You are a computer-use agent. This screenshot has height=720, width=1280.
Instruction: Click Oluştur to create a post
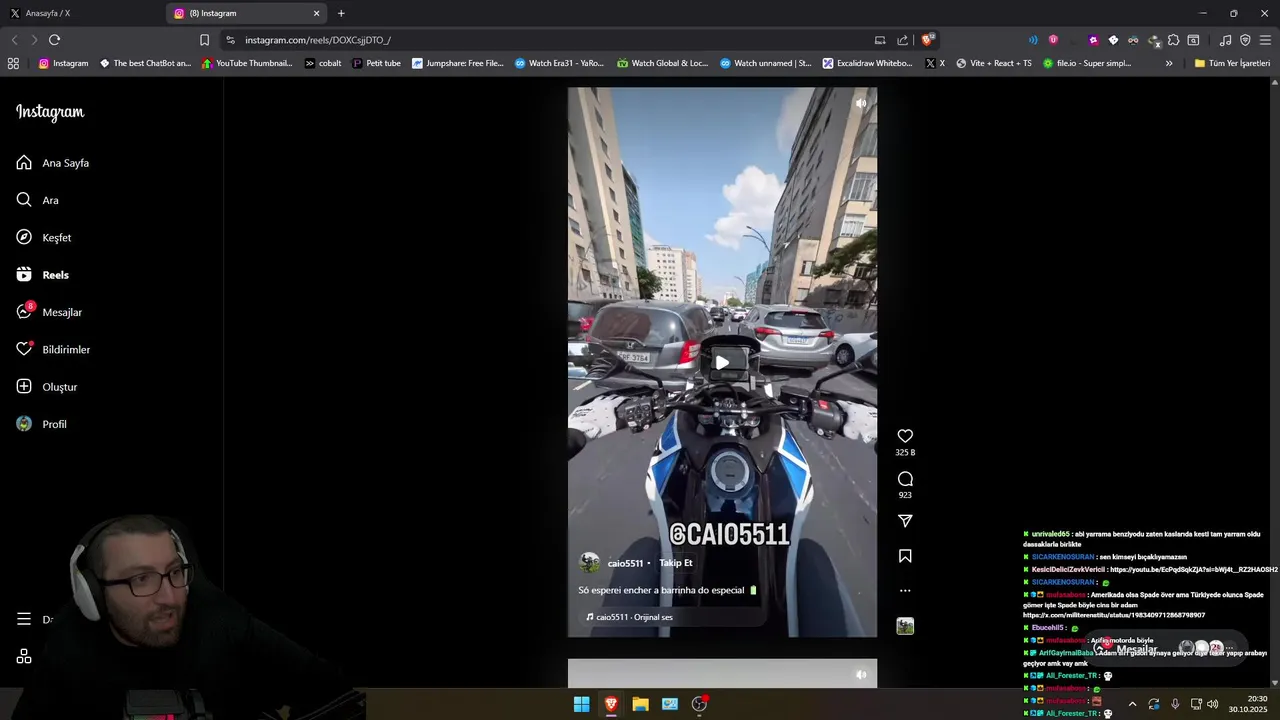pyautogui.click(x=46, y=387)
